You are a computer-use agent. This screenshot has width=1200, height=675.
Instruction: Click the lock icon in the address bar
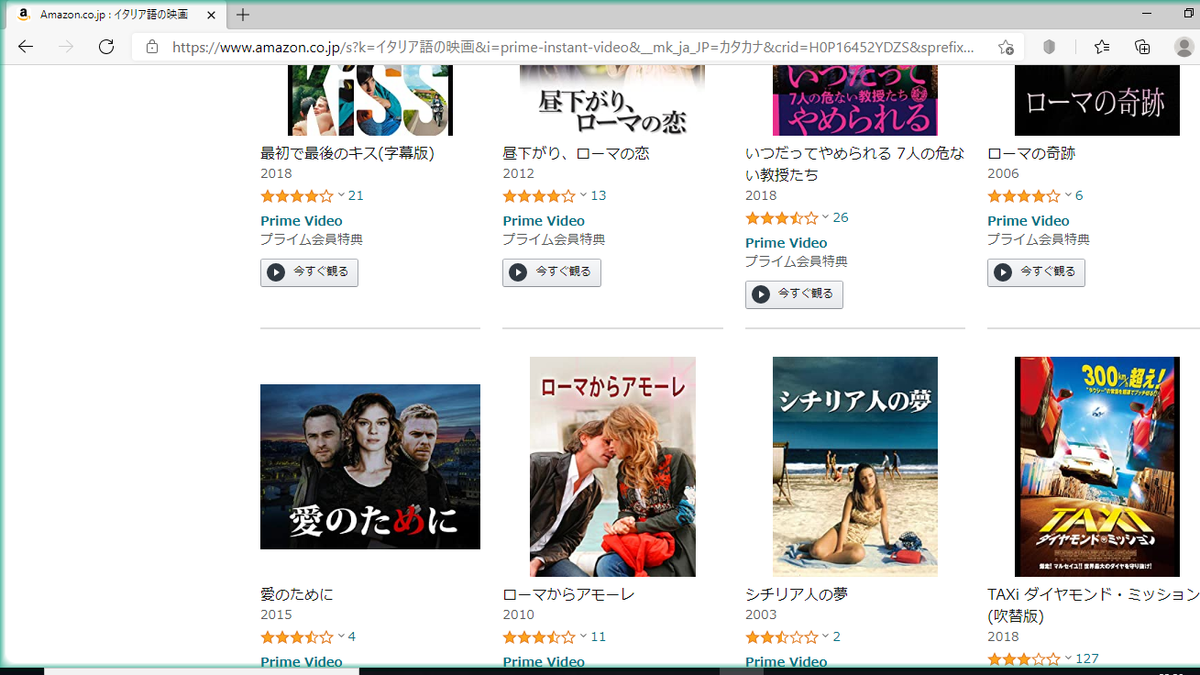[x=152, y=47]
